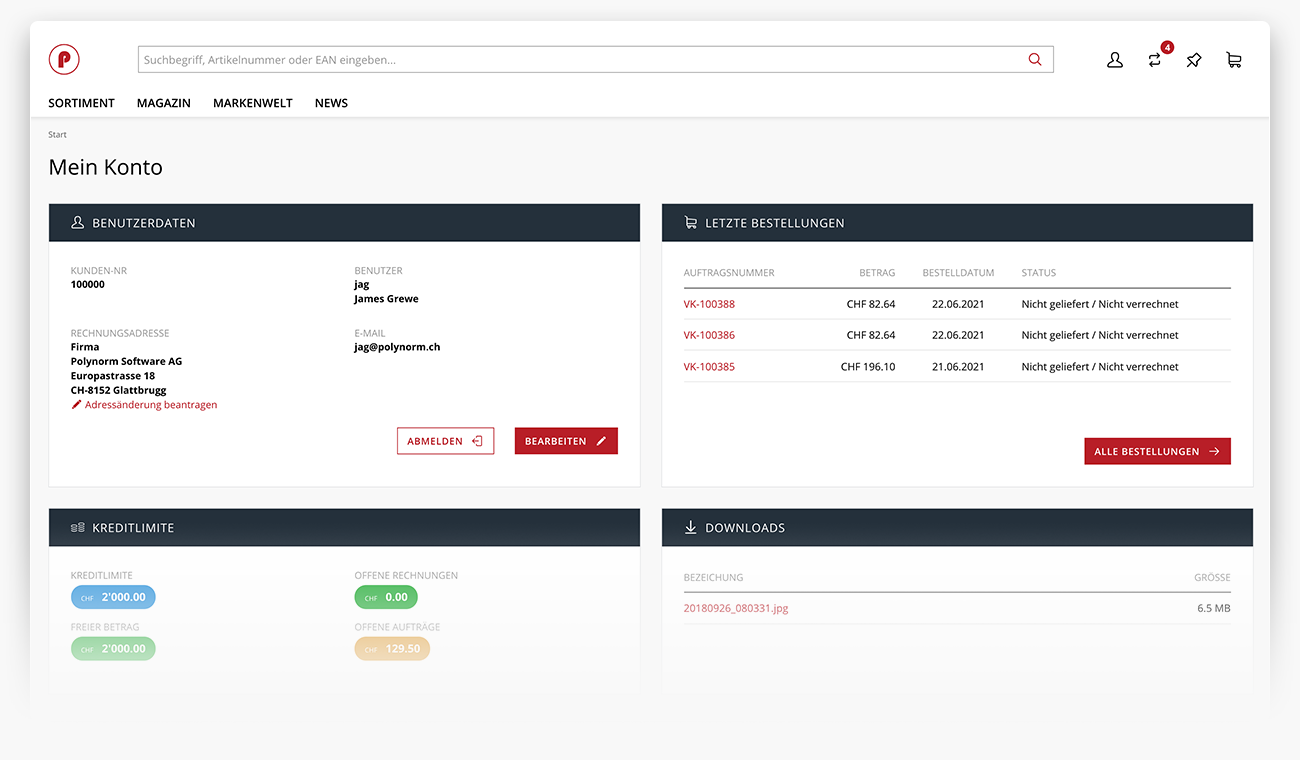Image resolution: width=1300 pixels, height=760 pixels.
Task: Click the Start breadcrumb
Action: (x=57, y=134)
